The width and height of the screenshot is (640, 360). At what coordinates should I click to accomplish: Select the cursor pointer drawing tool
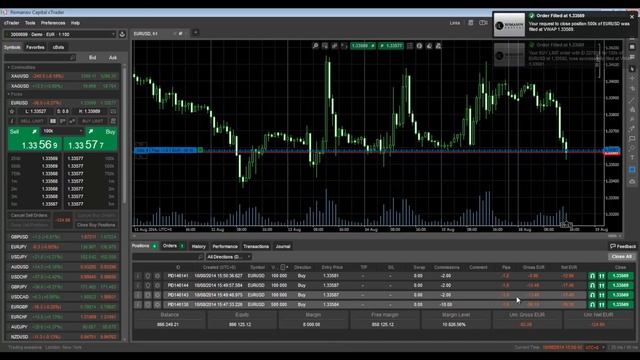[632, 69]
